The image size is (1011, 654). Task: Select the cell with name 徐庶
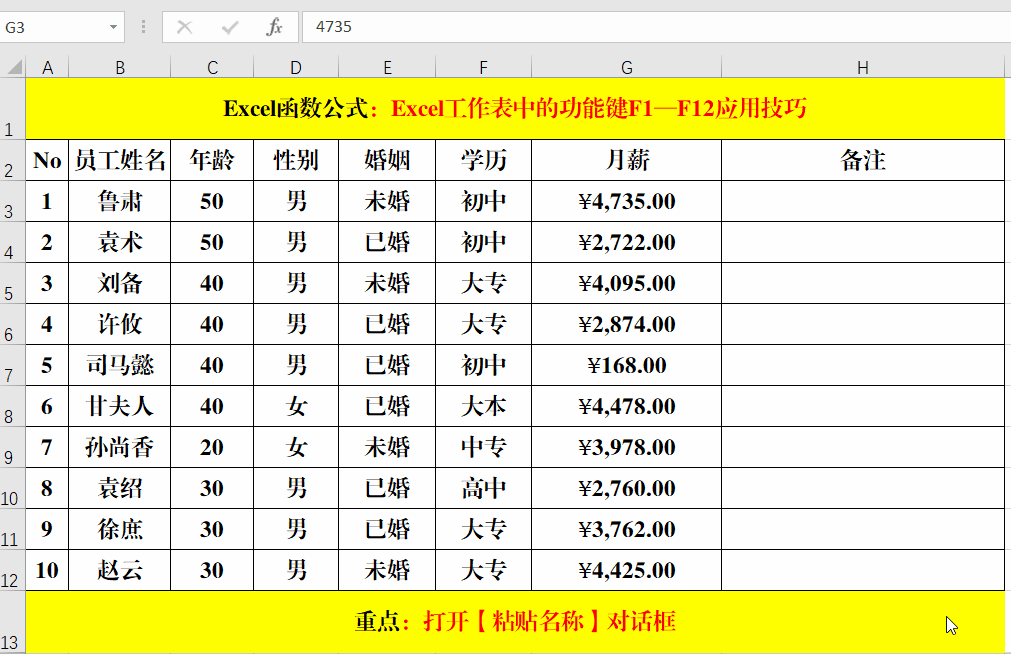point(120,530)
